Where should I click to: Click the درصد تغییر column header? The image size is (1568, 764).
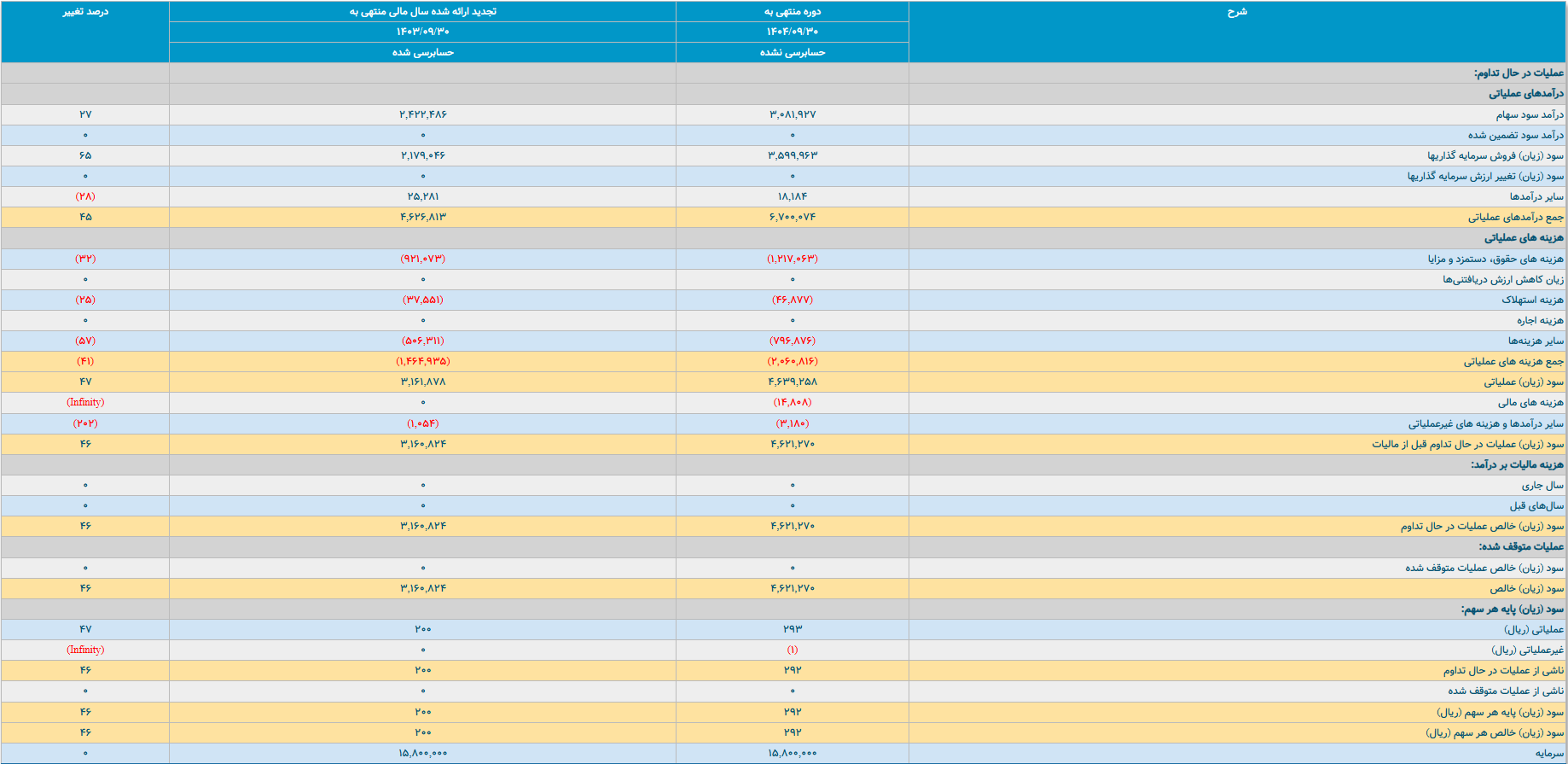pyautogui.click(x=85, y=12)
